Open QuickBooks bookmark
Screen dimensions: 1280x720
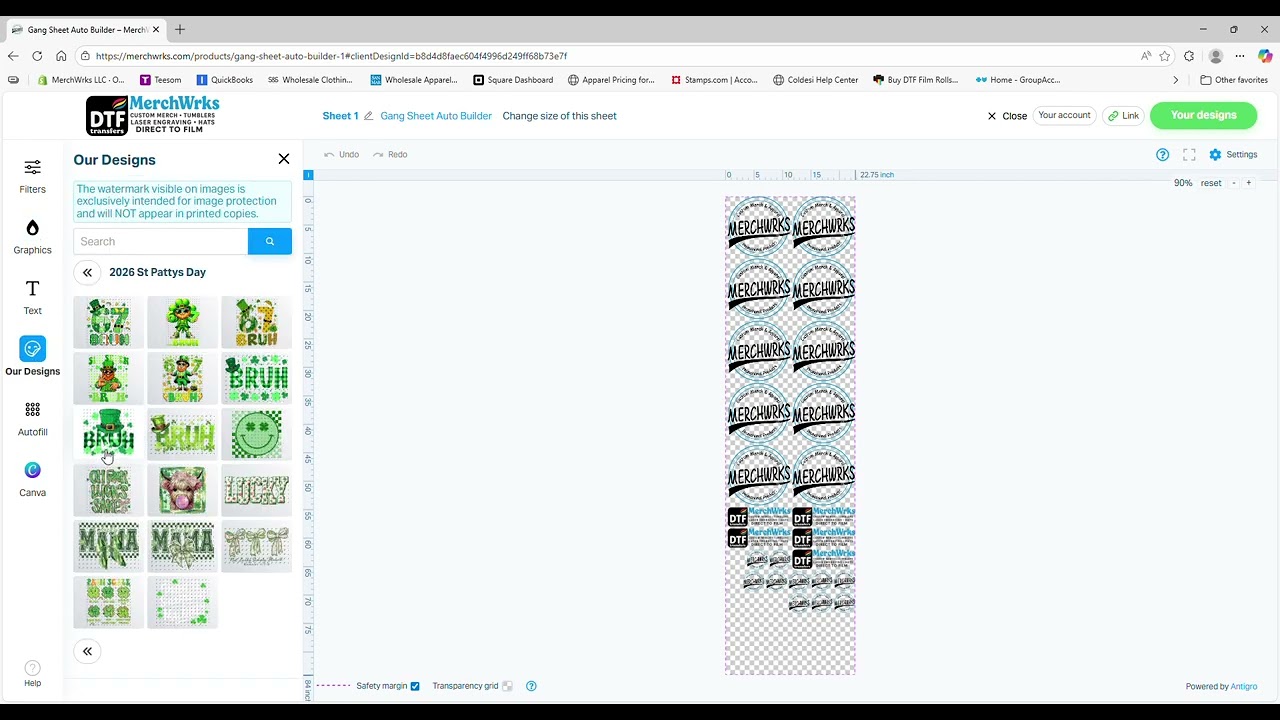(x=224, y=80)
